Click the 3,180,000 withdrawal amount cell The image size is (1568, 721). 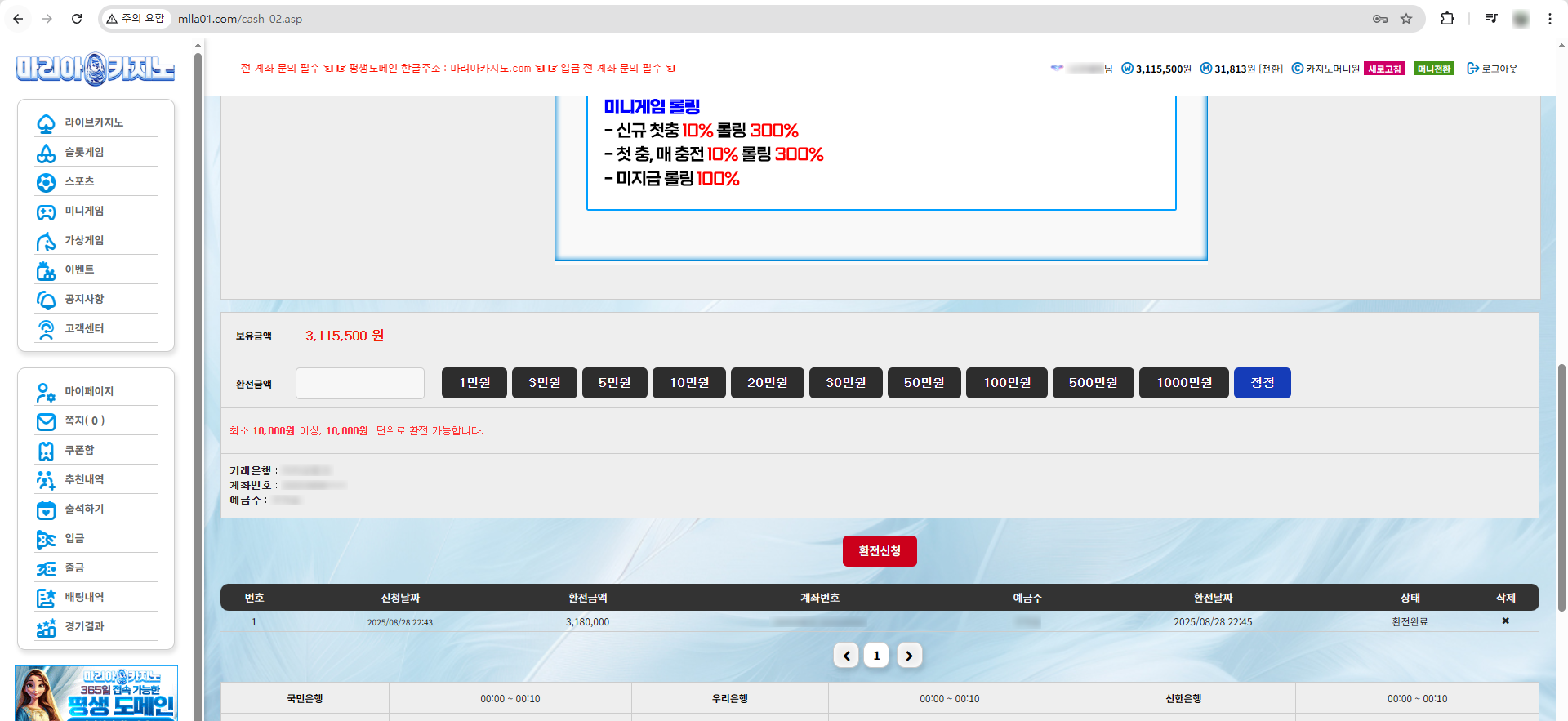click(x=587, y=622)
